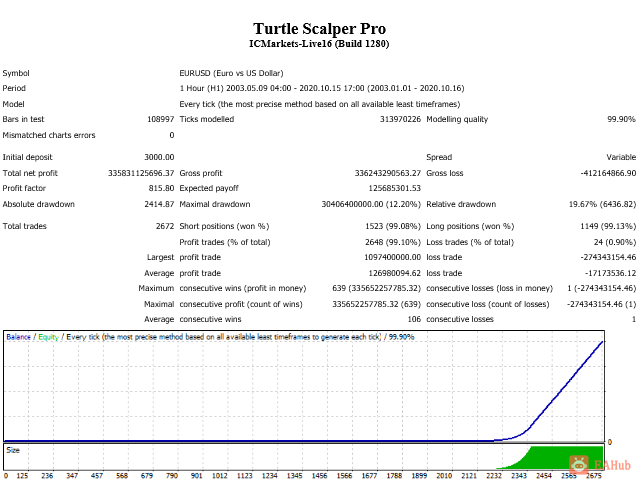The height and width of the screenshot is (480, 640).
Task: Click the Turtle Scalper Pro title
Action: pyautogui.click(x=319, y=29)
